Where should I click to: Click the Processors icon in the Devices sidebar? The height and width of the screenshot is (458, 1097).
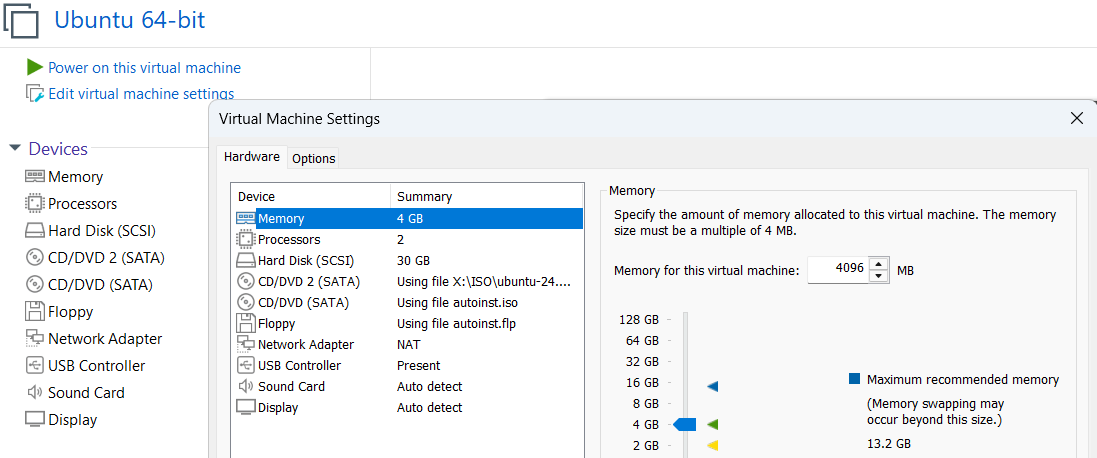tap(35, 204)
